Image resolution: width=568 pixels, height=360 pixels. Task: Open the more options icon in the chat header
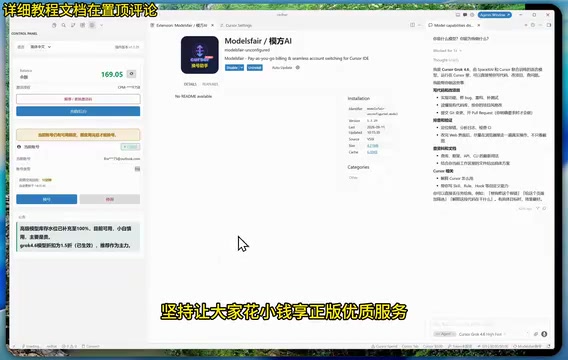[x=540, y=25]
